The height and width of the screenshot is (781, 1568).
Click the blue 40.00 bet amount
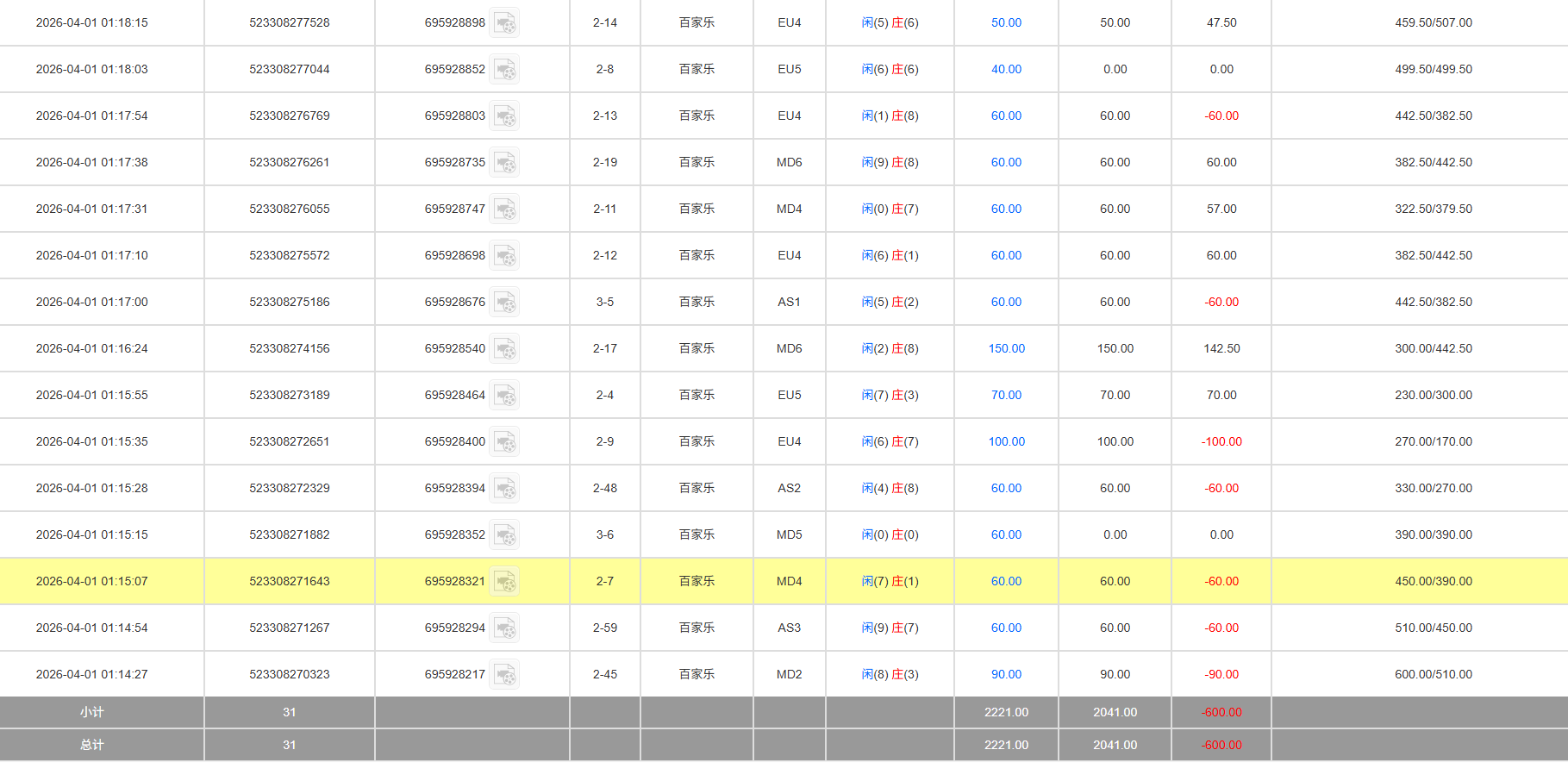[1006, 70]
